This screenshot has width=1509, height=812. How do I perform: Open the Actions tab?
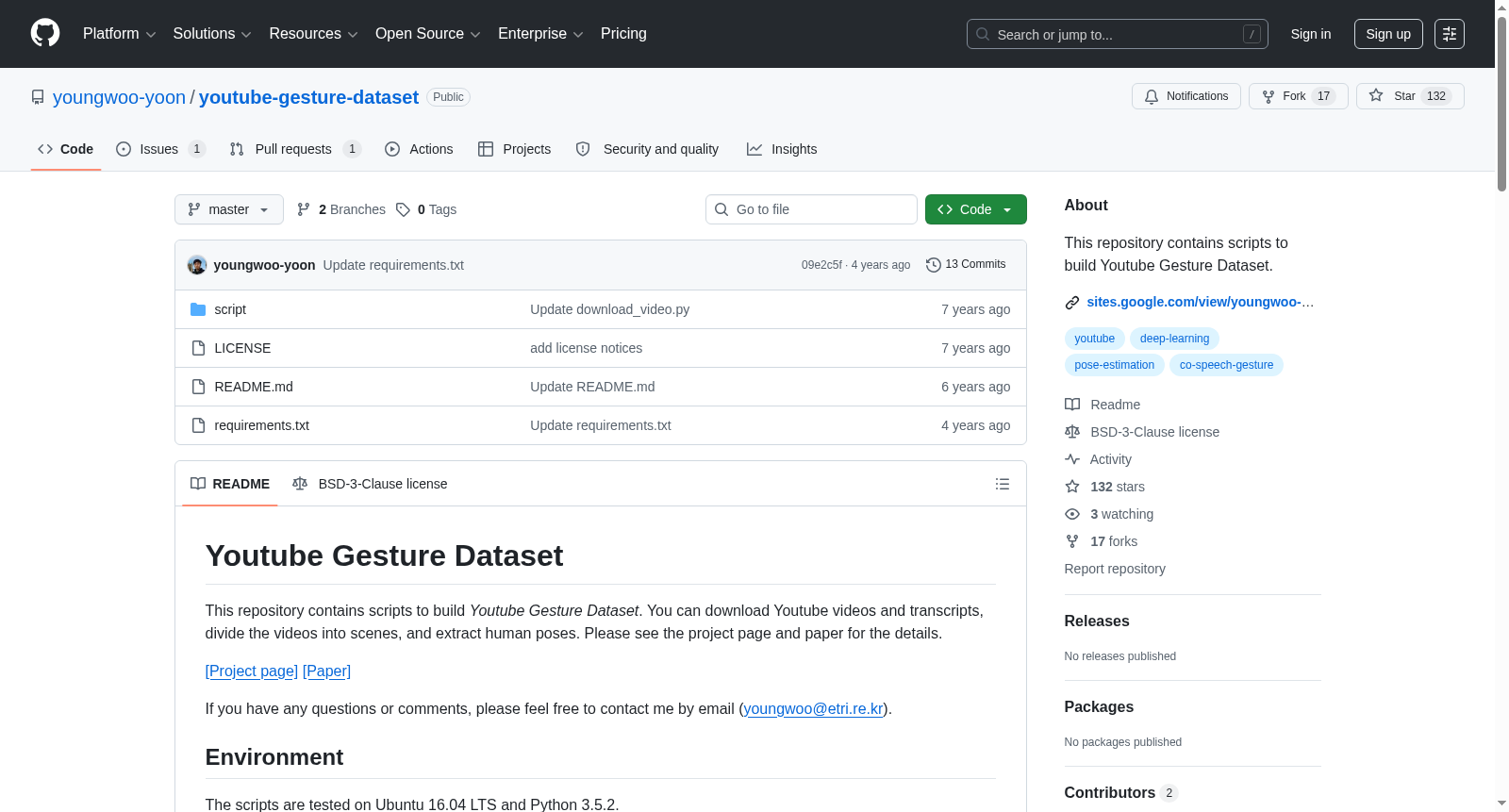click(419, 149)
